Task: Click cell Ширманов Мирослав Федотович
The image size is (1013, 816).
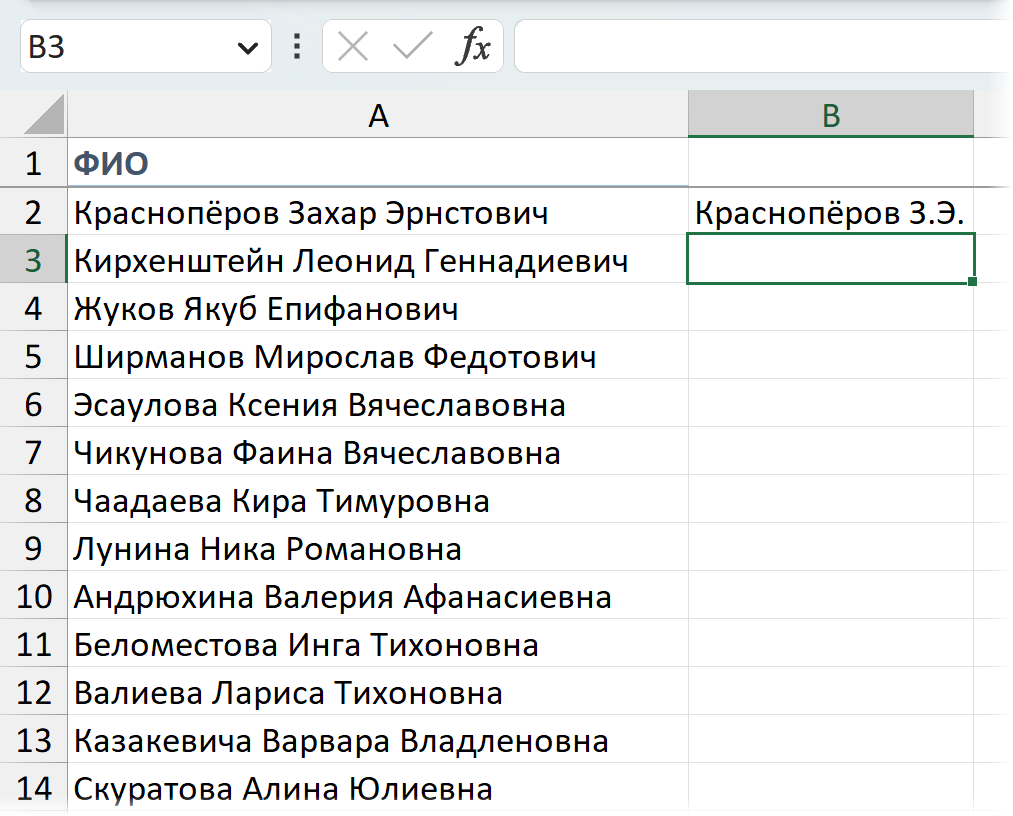Action: coord(378,355)
